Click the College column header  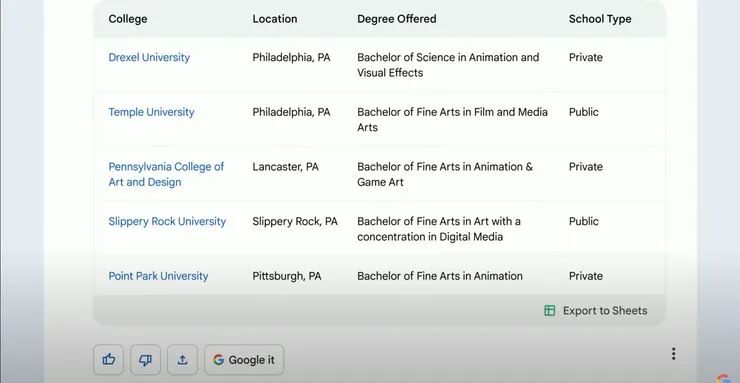(128, 19)
